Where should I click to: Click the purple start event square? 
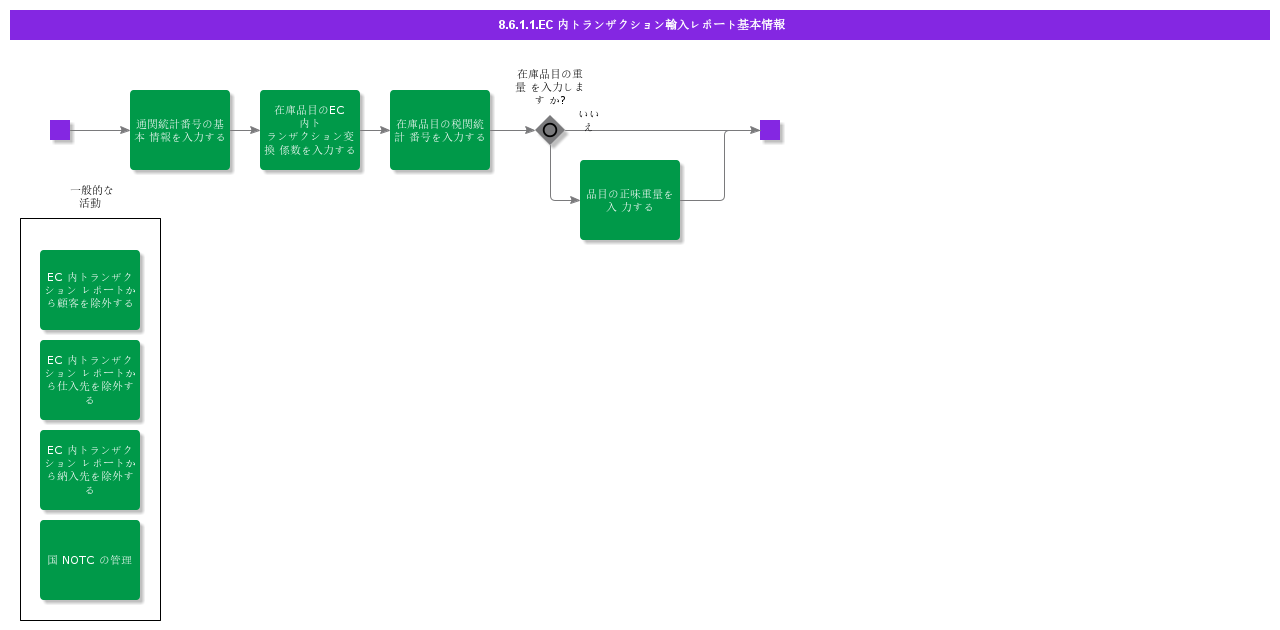coord(60,130)
